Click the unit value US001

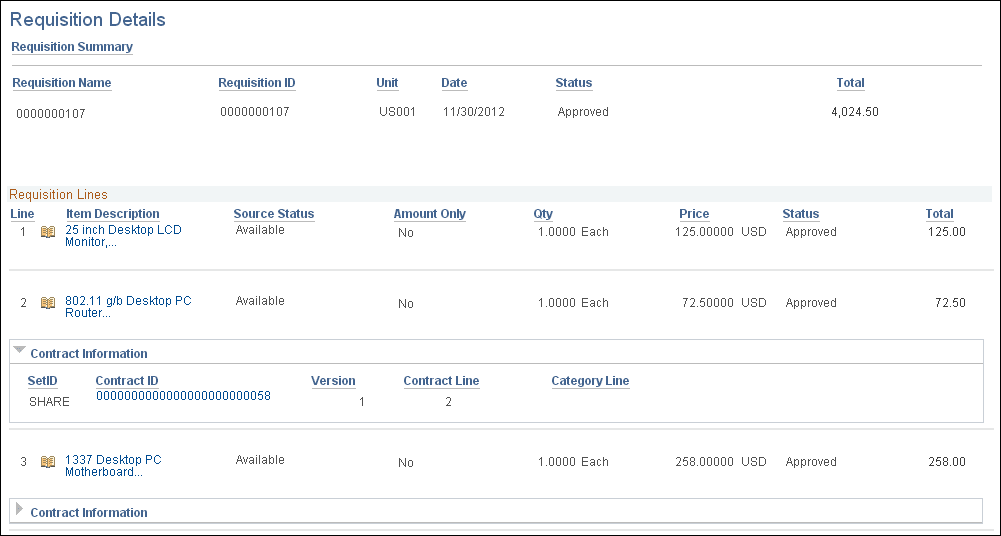[x=397, y=112]
